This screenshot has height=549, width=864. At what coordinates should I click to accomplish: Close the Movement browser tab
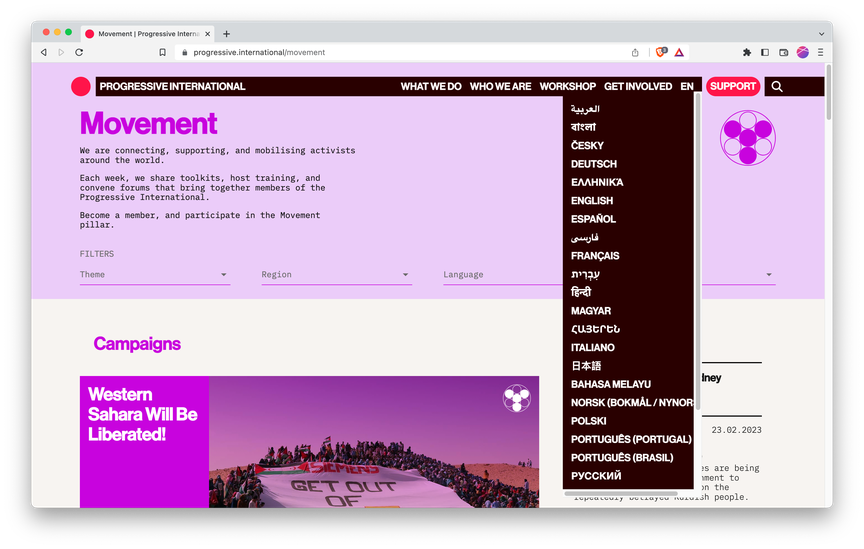[x=208, y=34]
